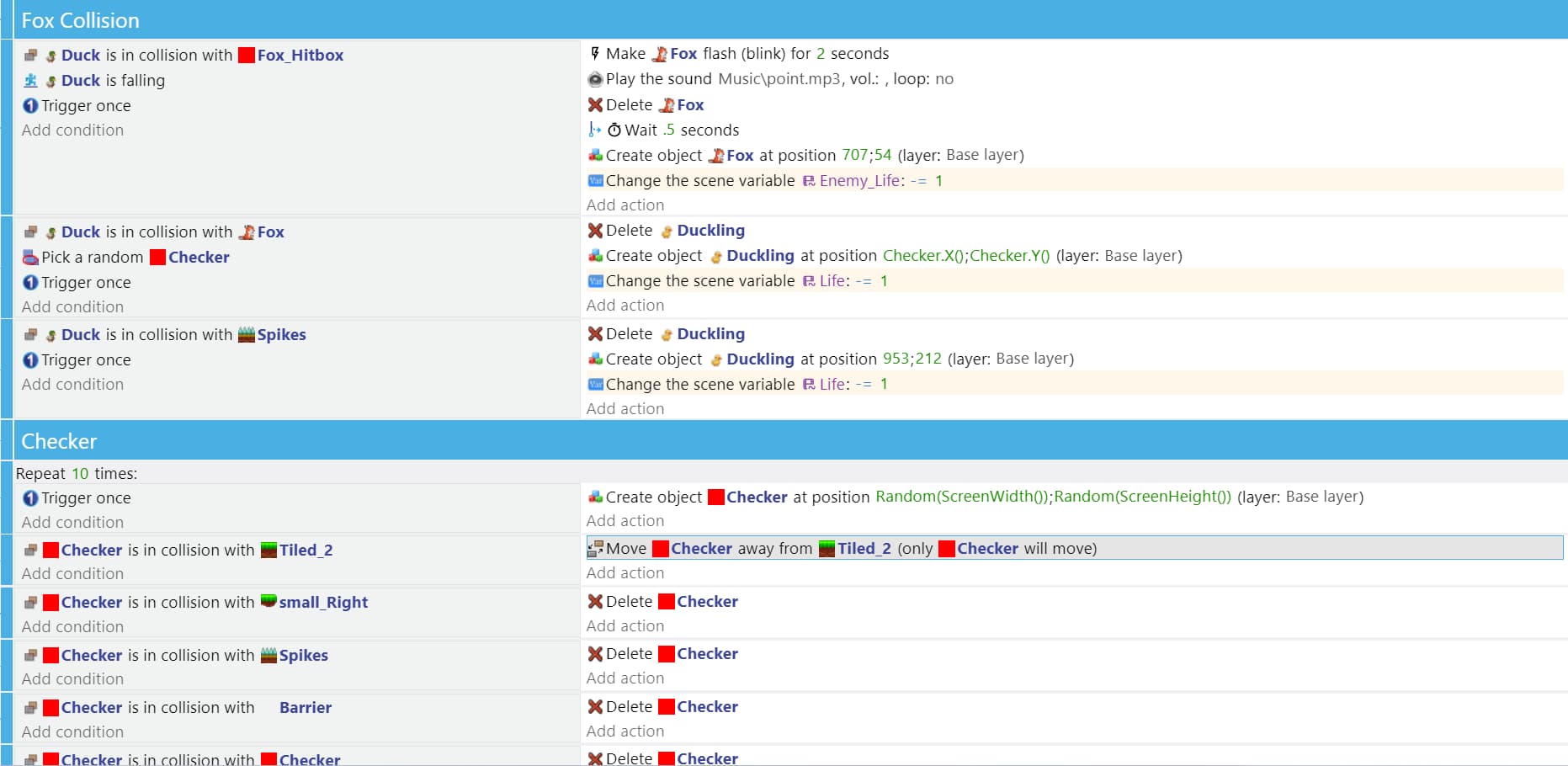The height and width of the screenshot is (766, 1568).
Task: Click the '.5' wait duration value
Action: coord(669,130)
